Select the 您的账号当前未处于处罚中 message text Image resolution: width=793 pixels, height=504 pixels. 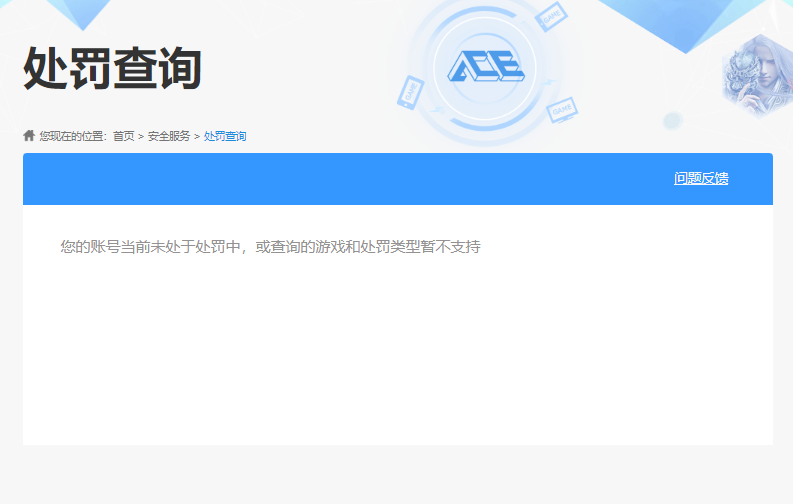270,247
